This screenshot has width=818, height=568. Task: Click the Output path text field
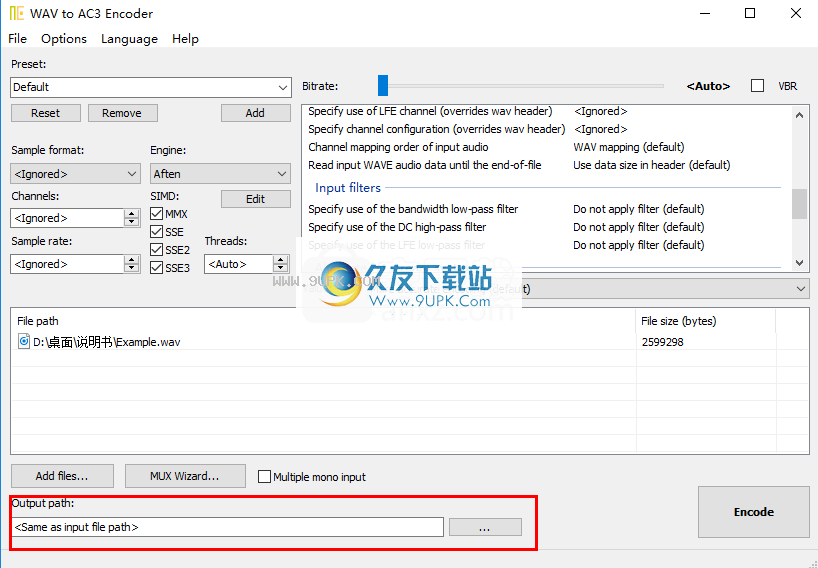pyautogui.click(x=227, y=527)
